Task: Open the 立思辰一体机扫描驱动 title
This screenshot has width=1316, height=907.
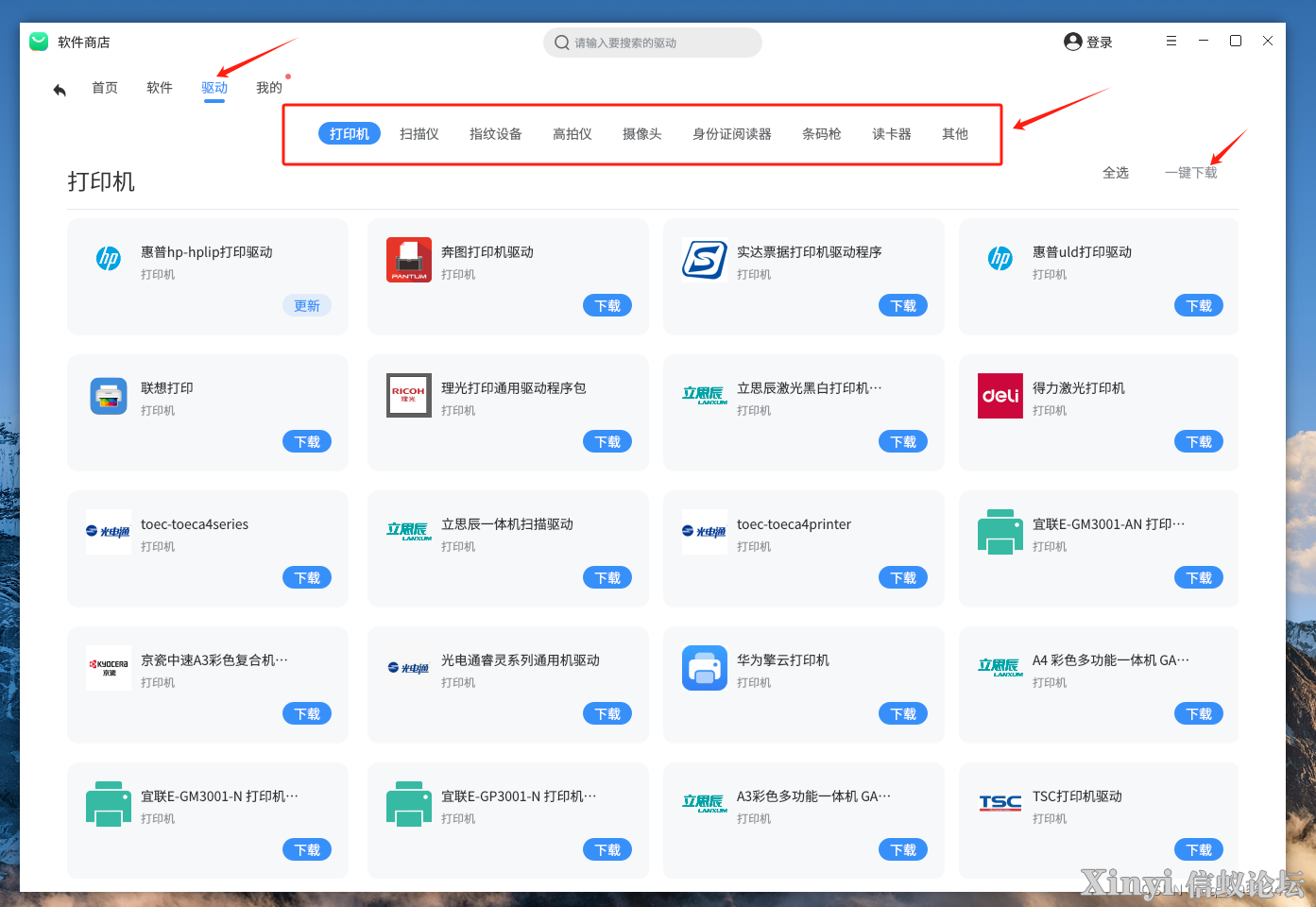Action: click(x=507, y=524)
